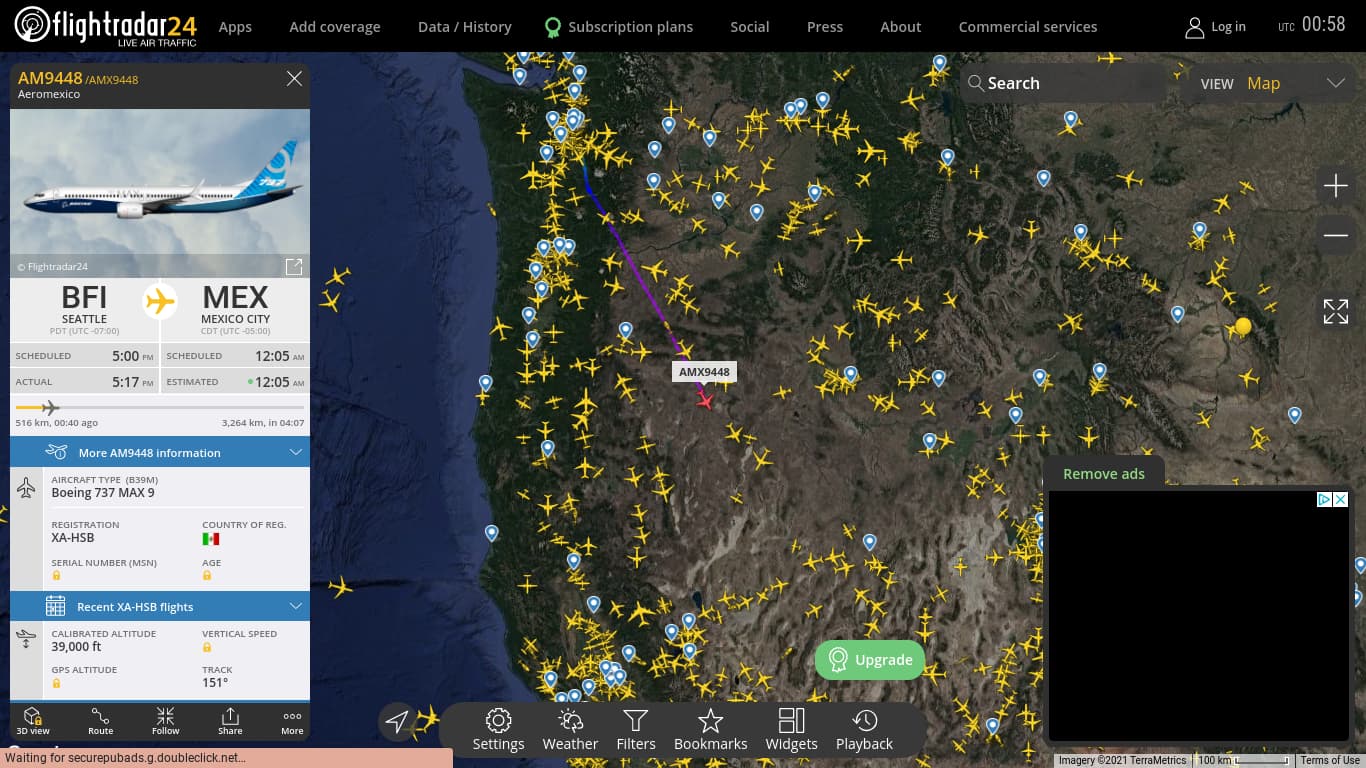
Task: Close the advertisement with X icon
Action: 1341,499
